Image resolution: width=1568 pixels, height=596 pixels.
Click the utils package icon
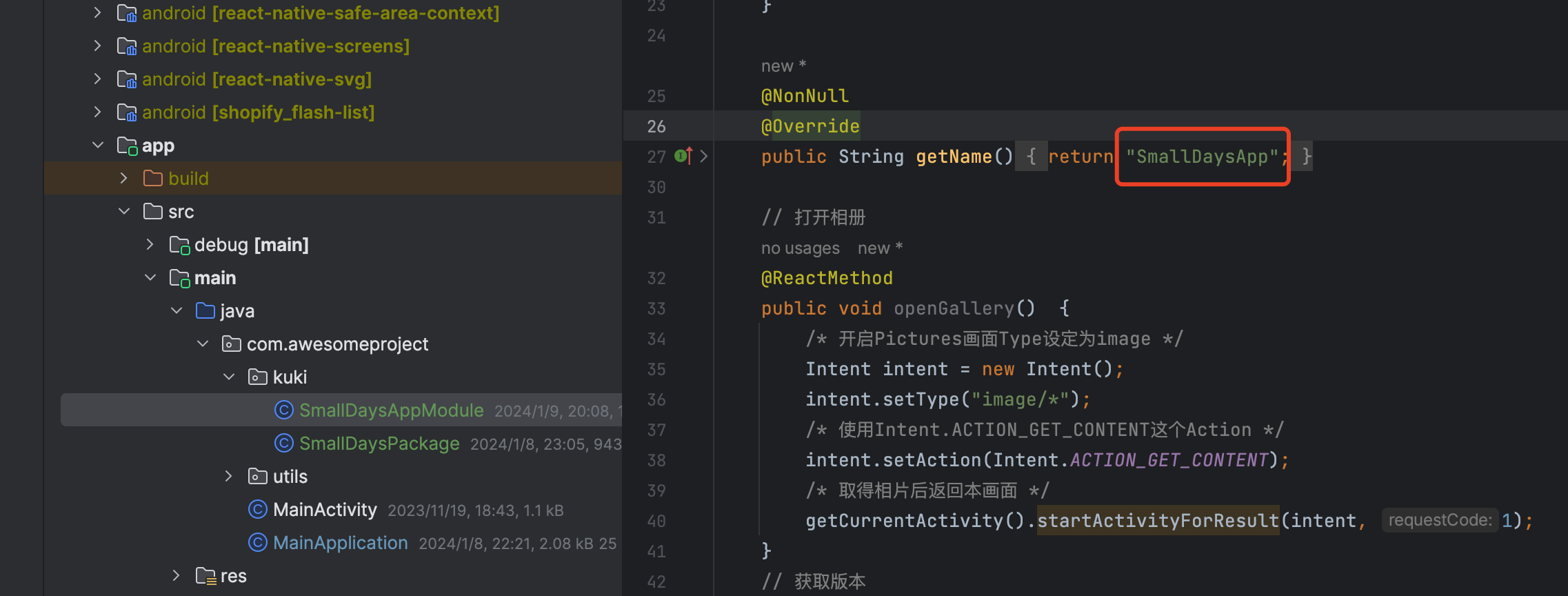[258, 476]
